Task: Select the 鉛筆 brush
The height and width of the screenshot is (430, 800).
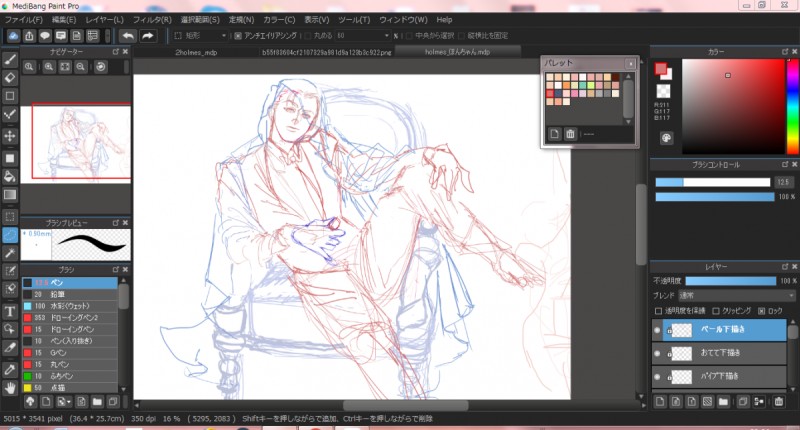Action: coord(69,294)
